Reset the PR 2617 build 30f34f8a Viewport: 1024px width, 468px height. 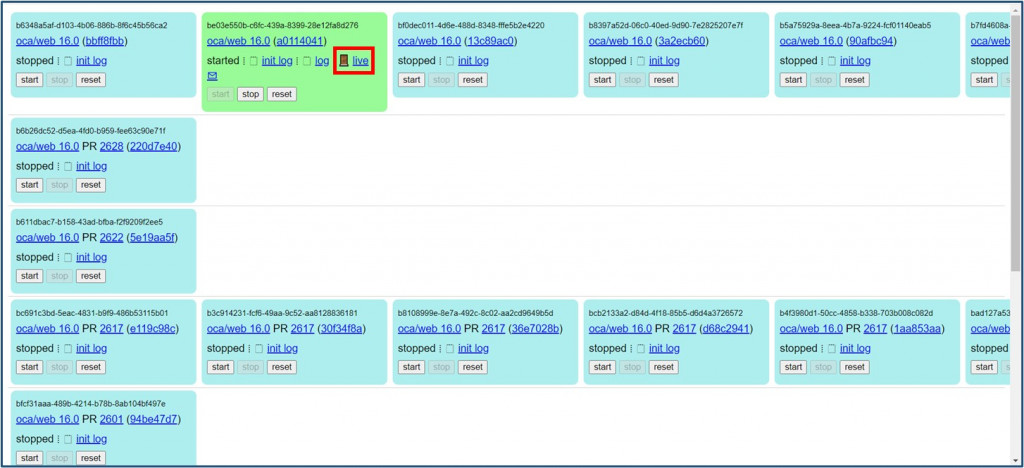(x=281, y=367)
